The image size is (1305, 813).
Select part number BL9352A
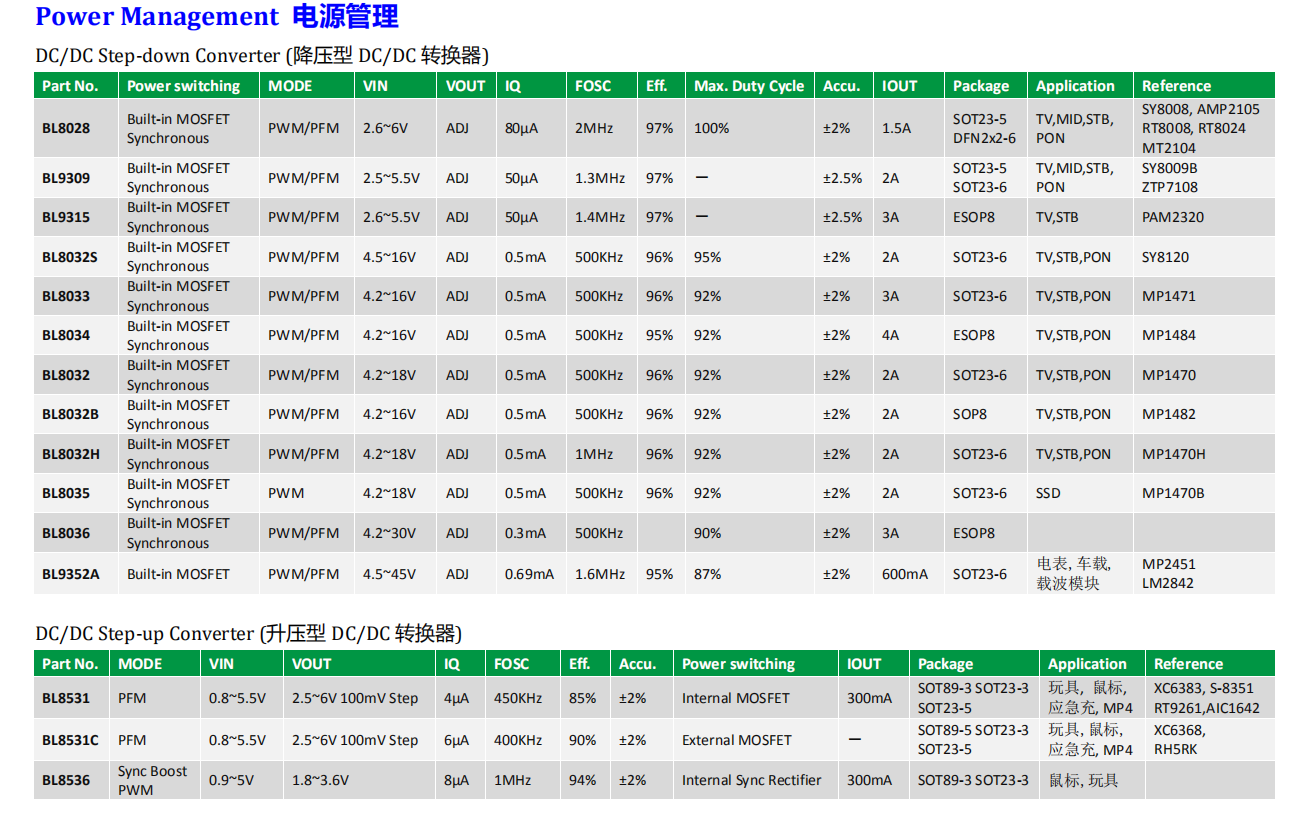pyautogui.click(x=70, y=574)
